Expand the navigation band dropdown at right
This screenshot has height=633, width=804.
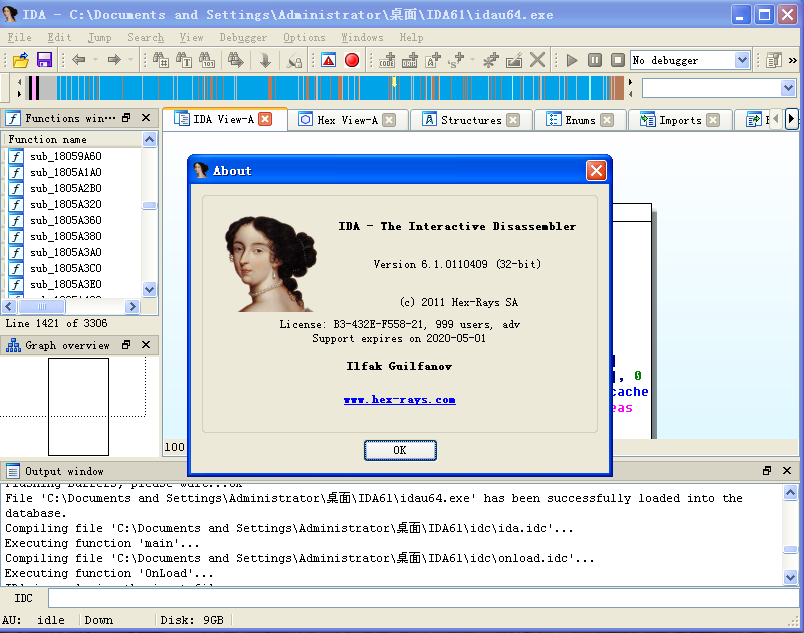[788, 88]
